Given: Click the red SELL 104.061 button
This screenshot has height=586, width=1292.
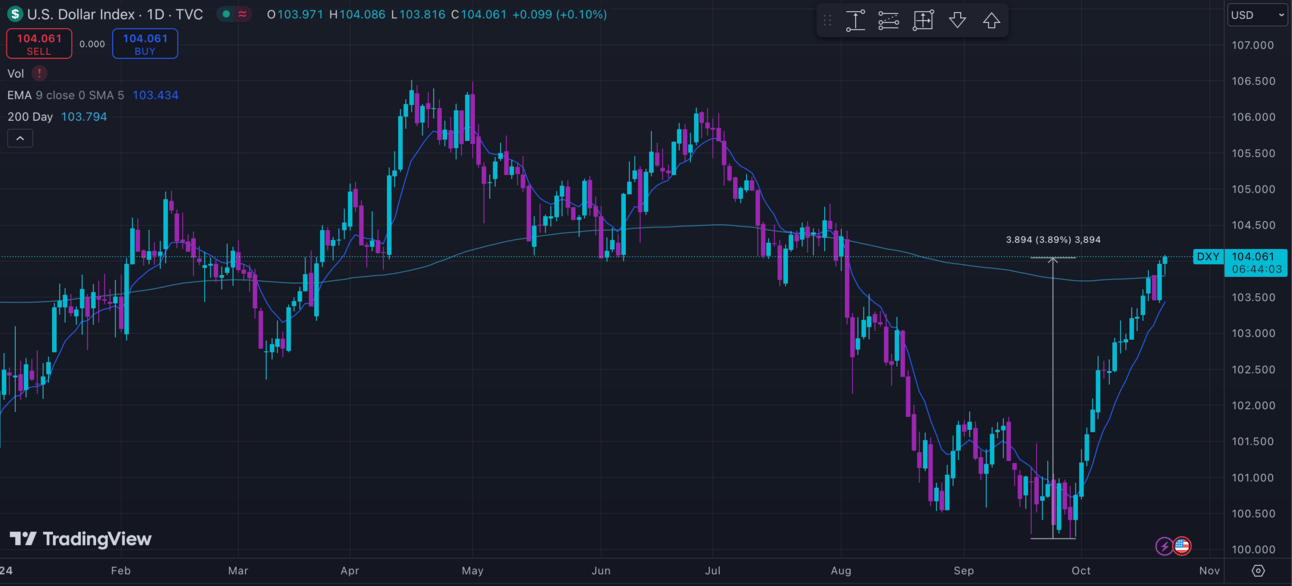Looking at the screenshot, I should point(39,44).
